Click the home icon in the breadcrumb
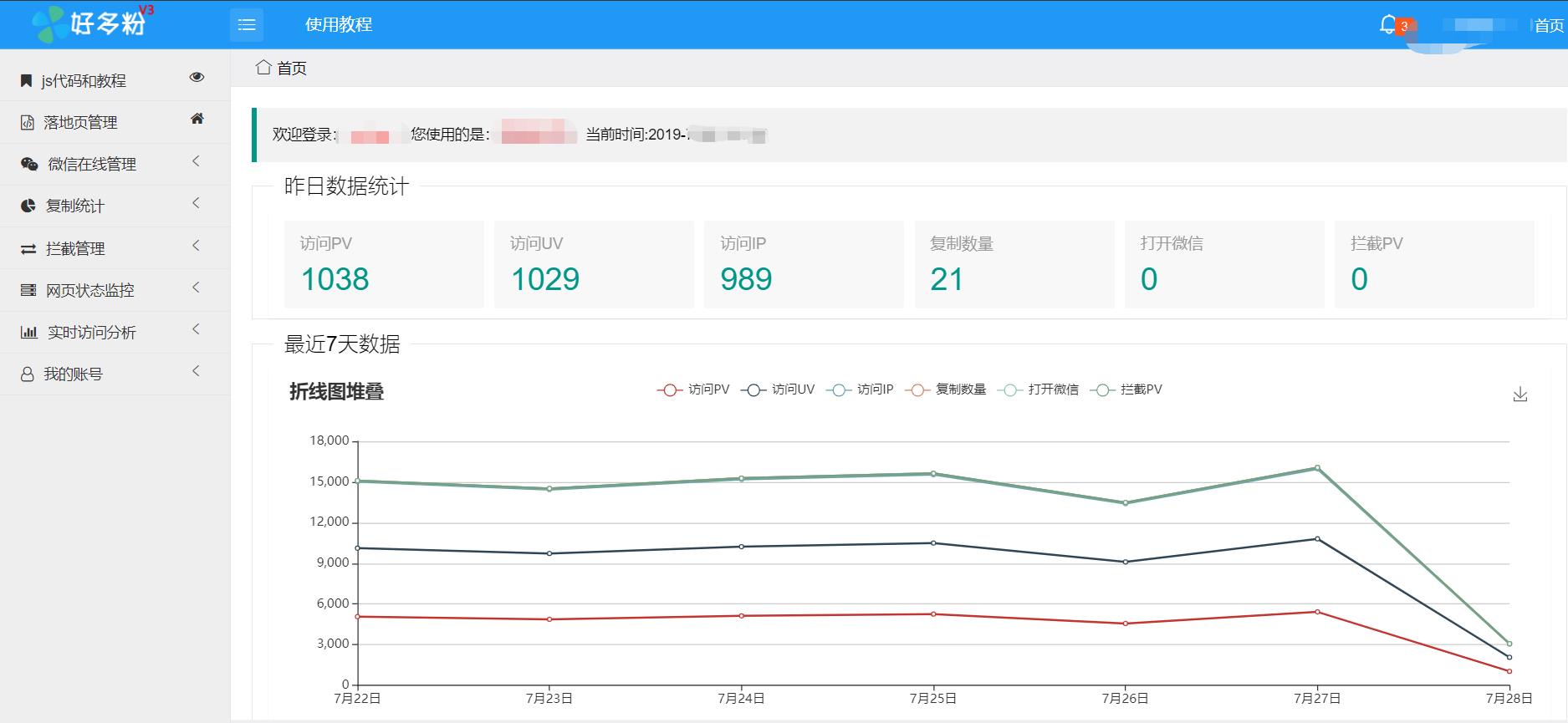Viewport: 1568px width, 723px height. point(263,67)
